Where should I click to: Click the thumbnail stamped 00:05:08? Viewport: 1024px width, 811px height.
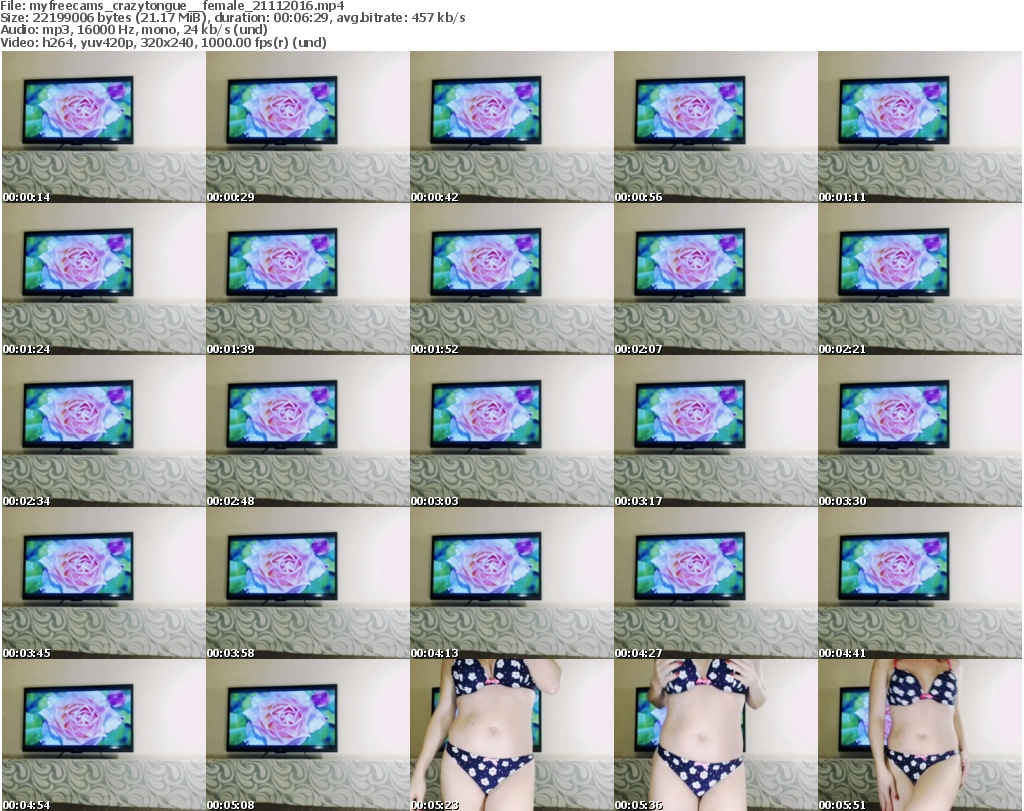(308, 735)
